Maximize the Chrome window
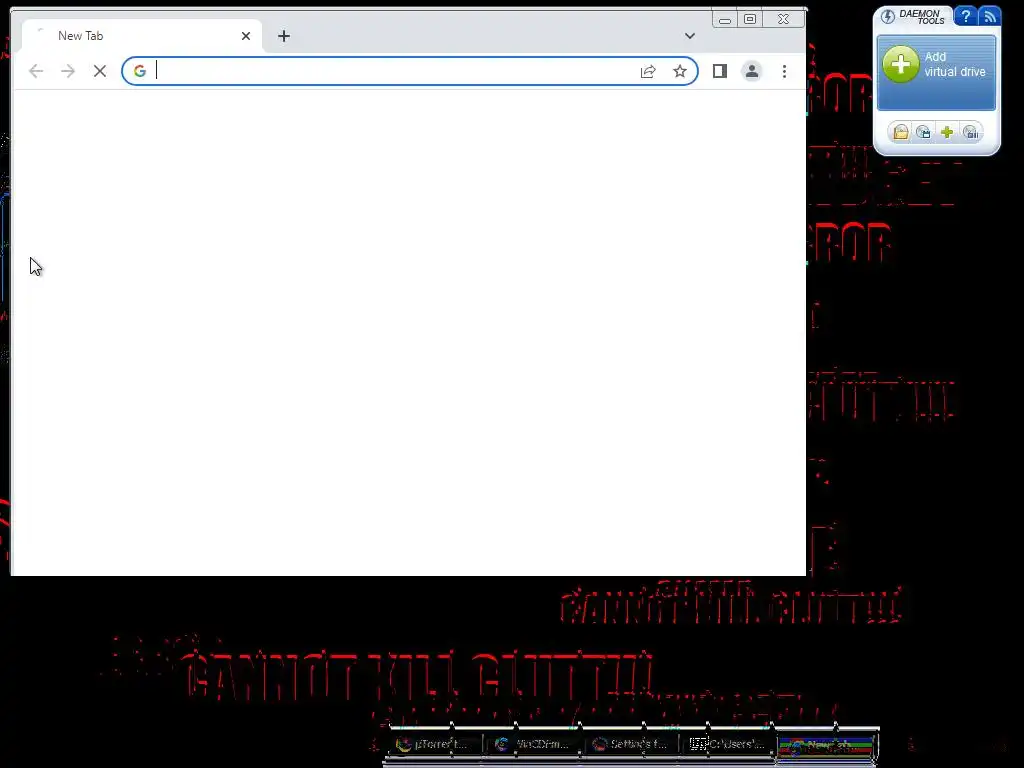The width and height of the screenshot is (1024, 768). pyautogui.click(x=750, y=20)
